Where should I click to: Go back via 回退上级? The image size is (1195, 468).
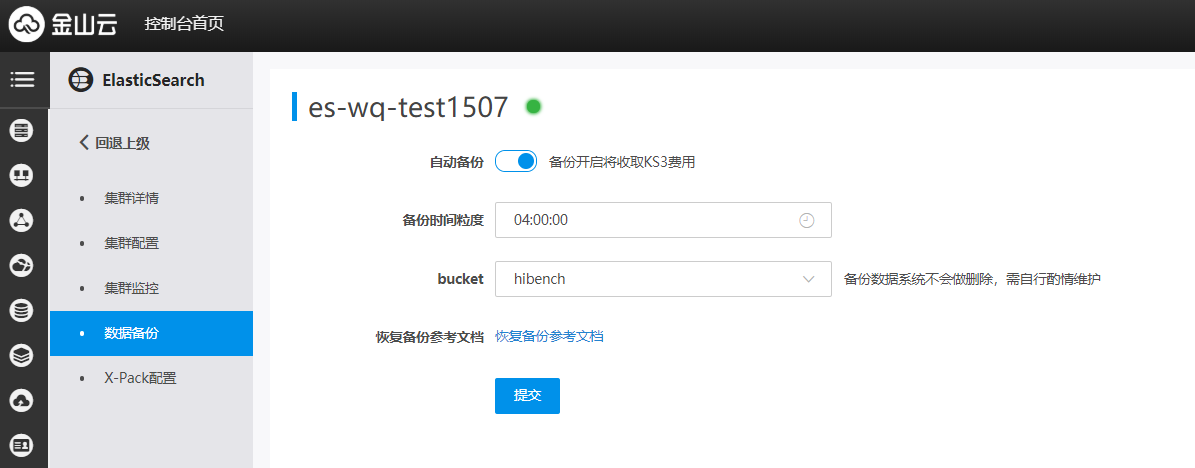[115, 143]
